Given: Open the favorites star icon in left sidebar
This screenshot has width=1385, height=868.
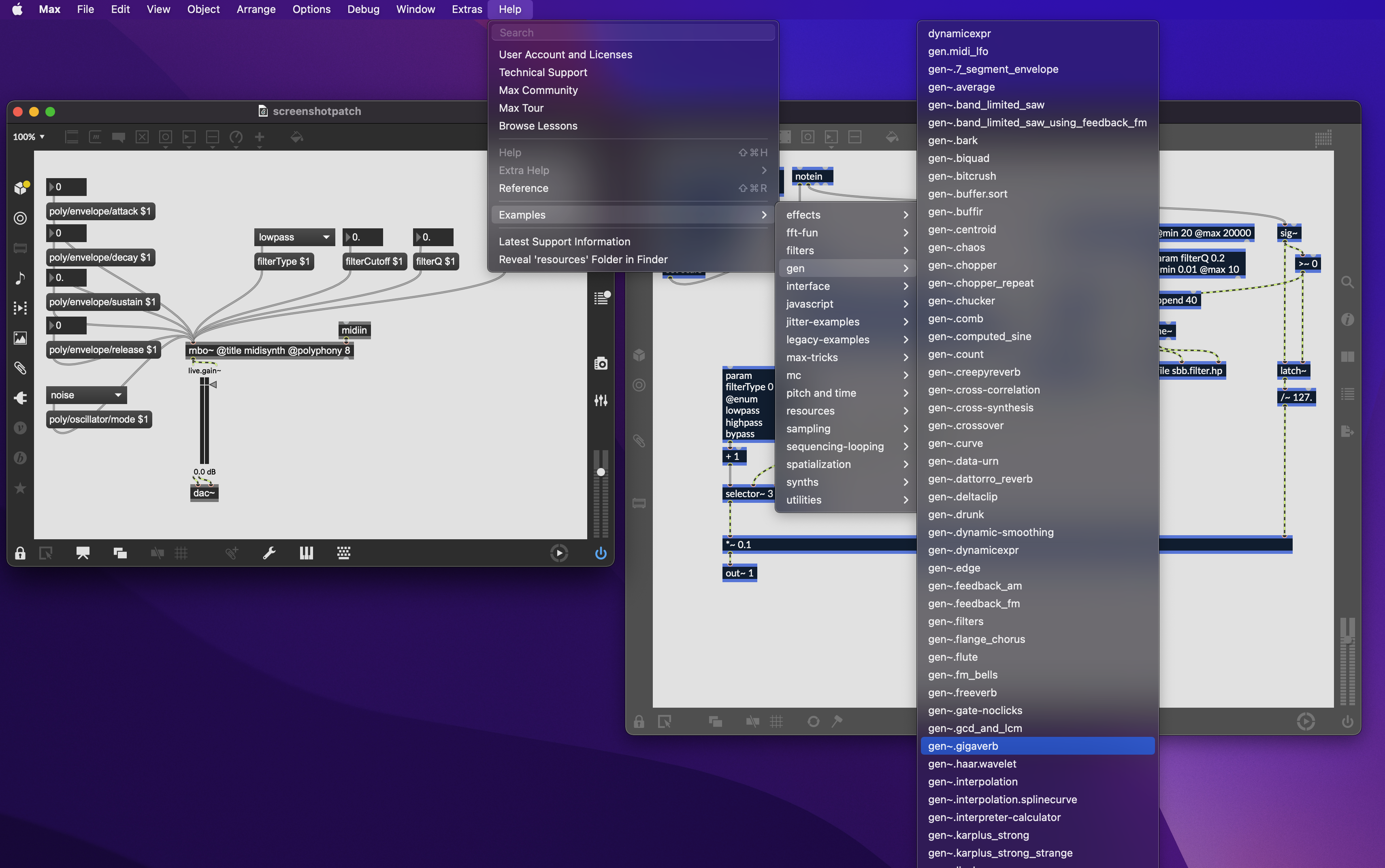Looking at the screenshot, I should (x=20, y=488).
